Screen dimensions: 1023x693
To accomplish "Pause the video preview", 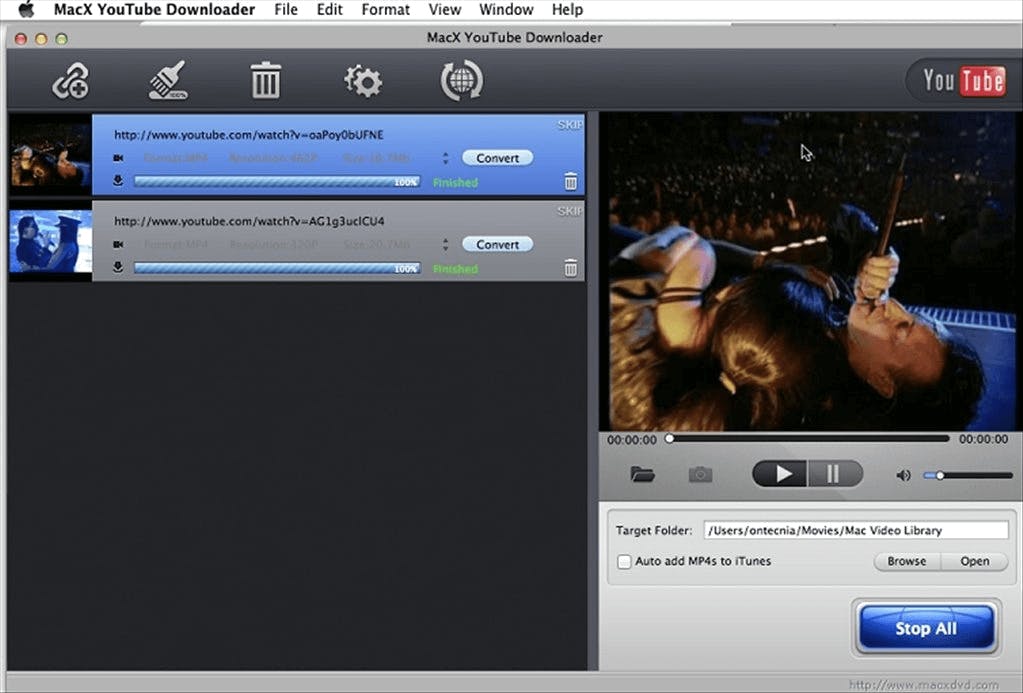I will point(835,474).
